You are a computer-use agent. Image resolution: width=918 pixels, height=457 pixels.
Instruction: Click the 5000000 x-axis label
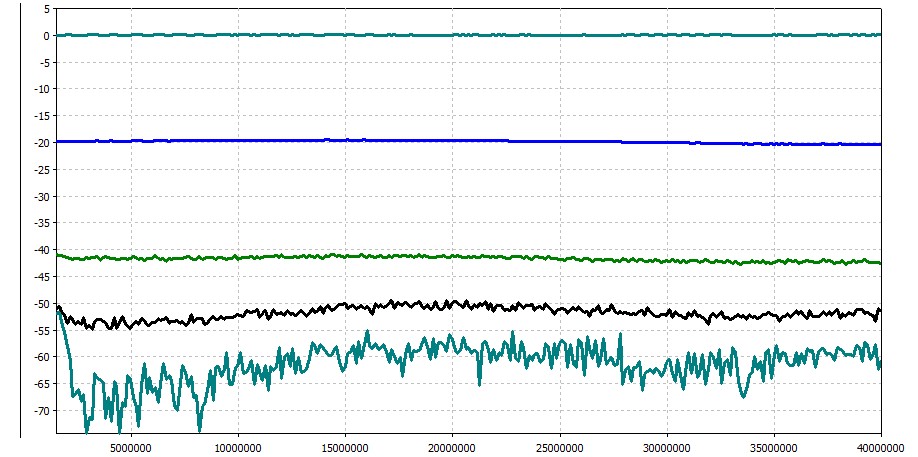(131, 446)
